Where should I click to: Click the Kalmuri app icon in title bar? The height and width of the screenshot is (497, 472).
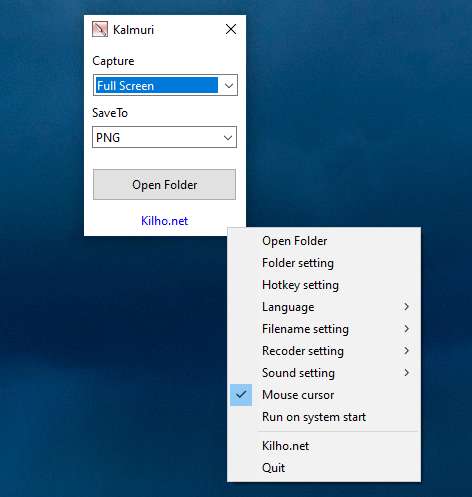(100, 29)
